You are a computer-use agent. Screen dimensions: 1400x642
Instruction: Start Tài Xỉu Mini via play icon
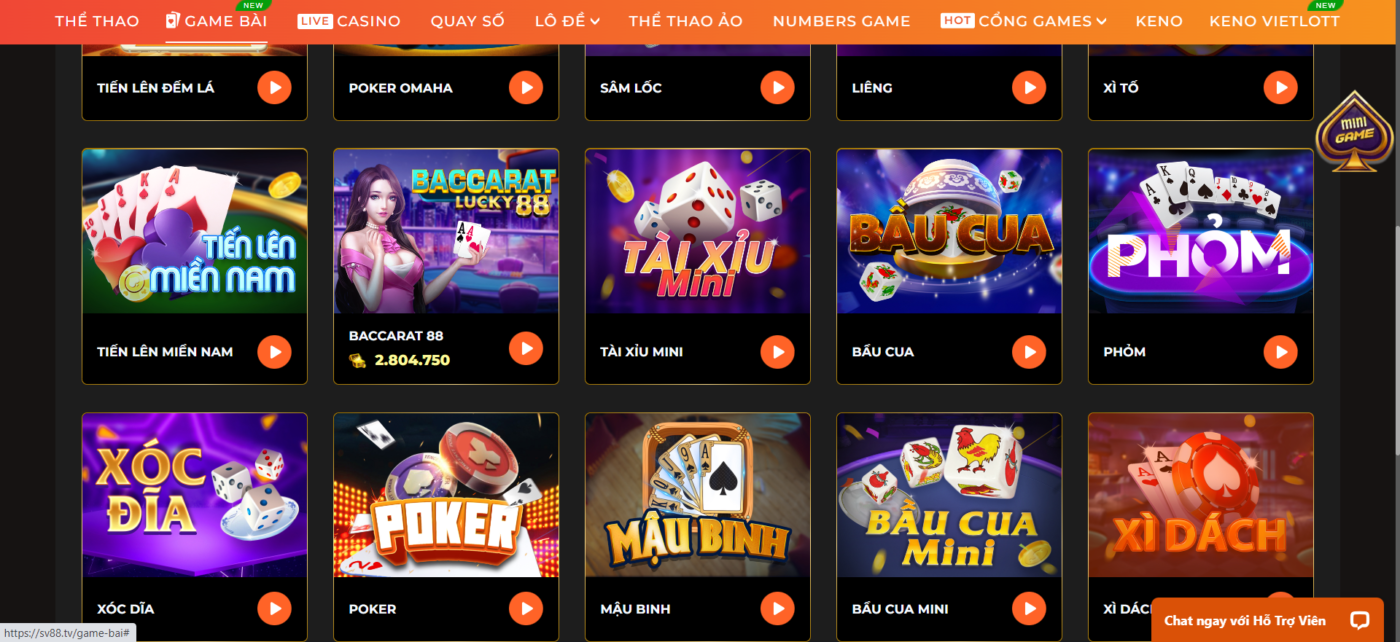[x=777, y=351]
